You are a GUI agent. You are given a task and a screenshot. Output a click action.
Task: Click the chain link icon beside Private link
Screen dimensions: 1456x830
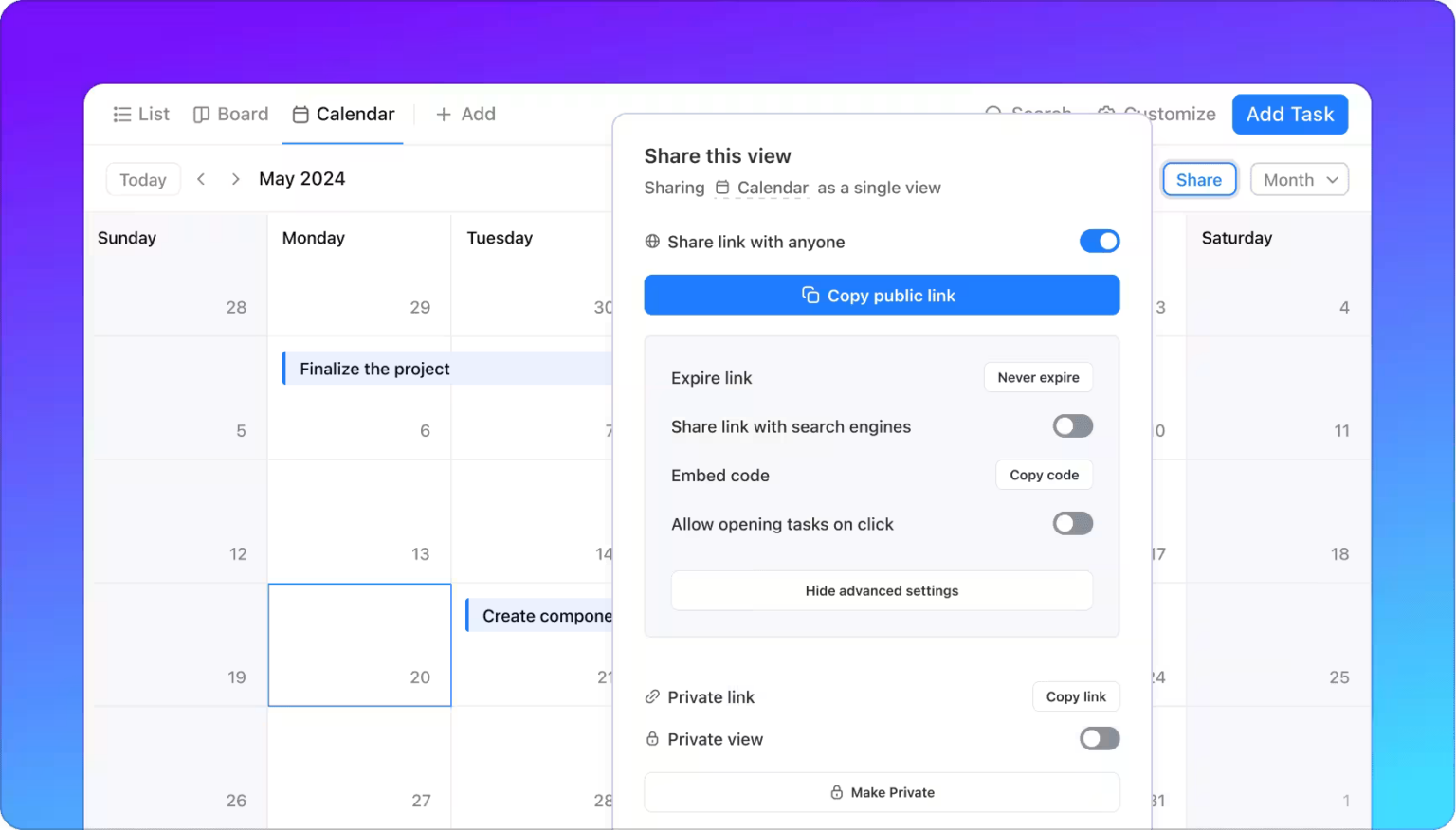coord(651,696)
